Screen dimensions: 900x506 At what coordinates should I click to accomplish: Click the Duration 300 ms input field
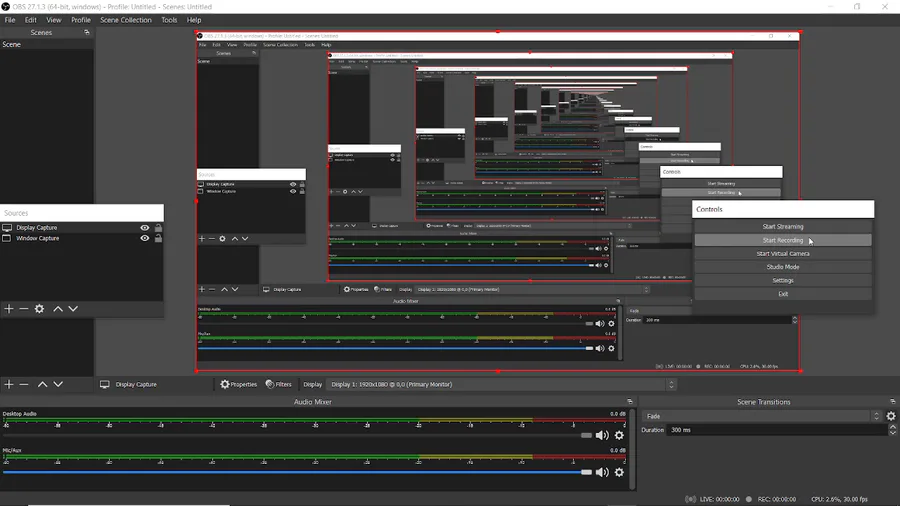point(777,430)
